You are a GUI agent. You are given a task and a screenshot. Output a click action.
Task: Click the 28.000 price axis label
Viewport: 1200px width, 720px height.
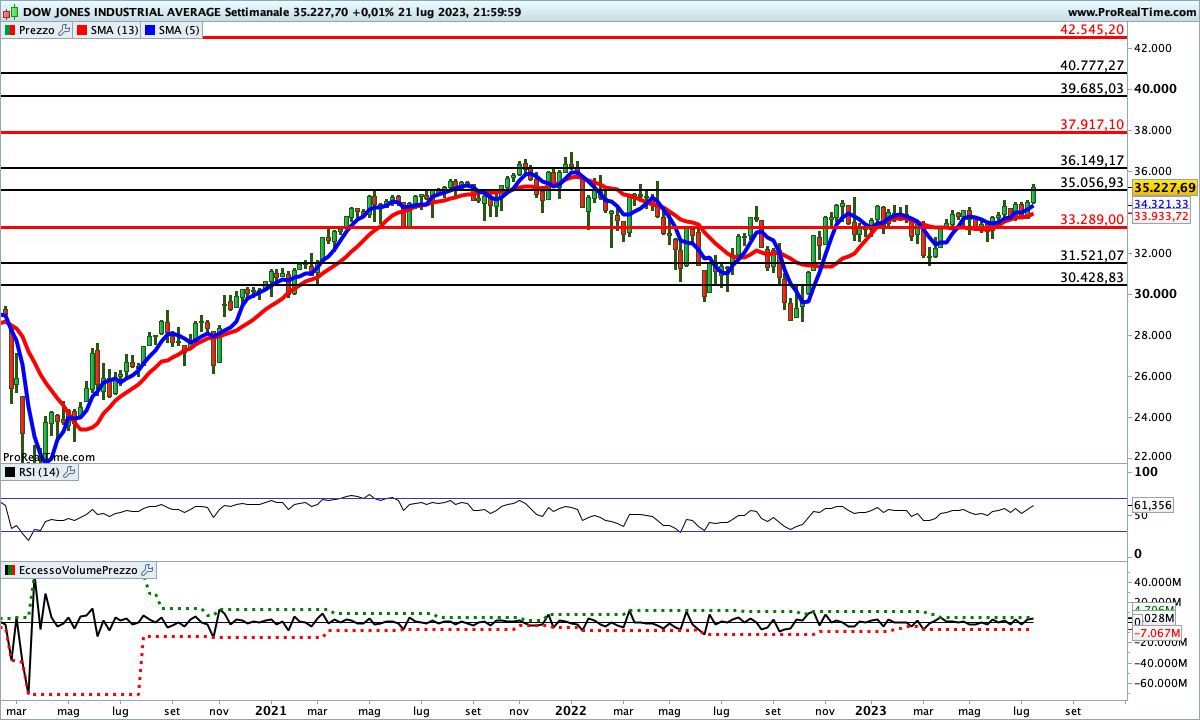1153,335
